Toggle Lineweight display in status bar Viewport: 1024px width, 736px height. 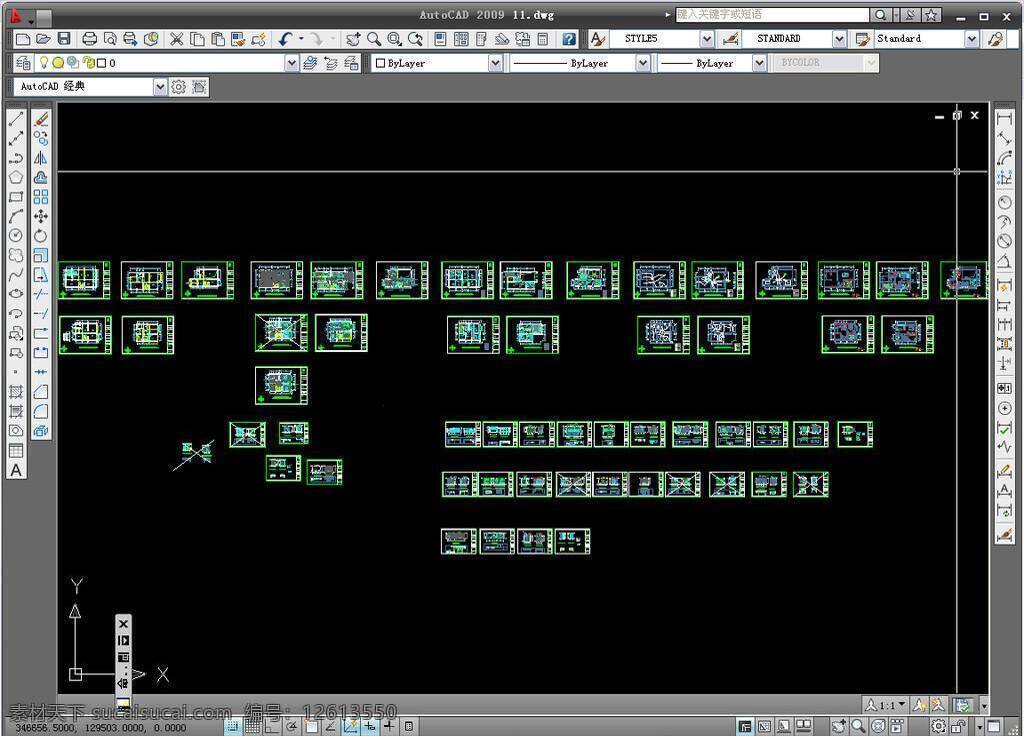click(x=389, y=726)
